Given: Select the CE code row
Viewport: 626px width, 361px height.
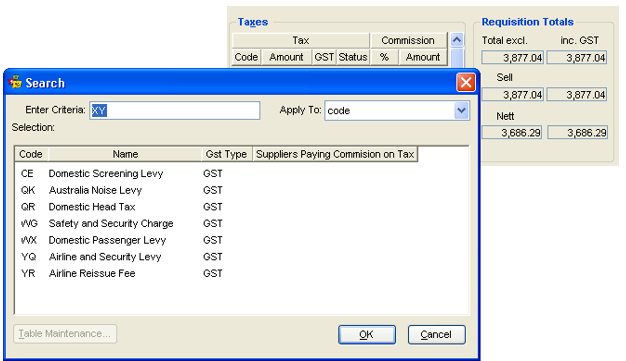Looking at the screenshot, I should [x=27, y=173].
